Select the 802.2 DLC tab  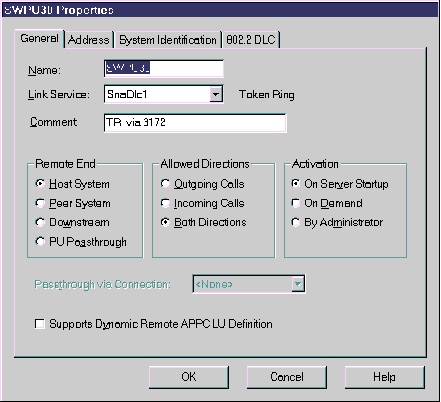tap(251, 40)
